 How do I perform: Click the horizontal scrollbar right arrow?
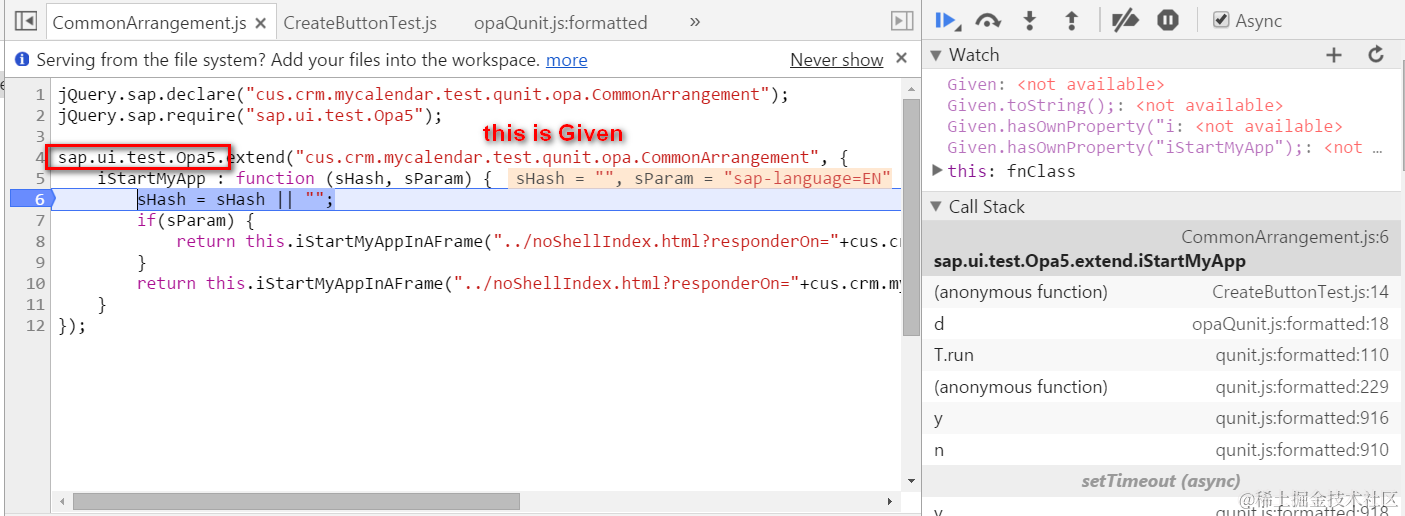click(889, 501)
